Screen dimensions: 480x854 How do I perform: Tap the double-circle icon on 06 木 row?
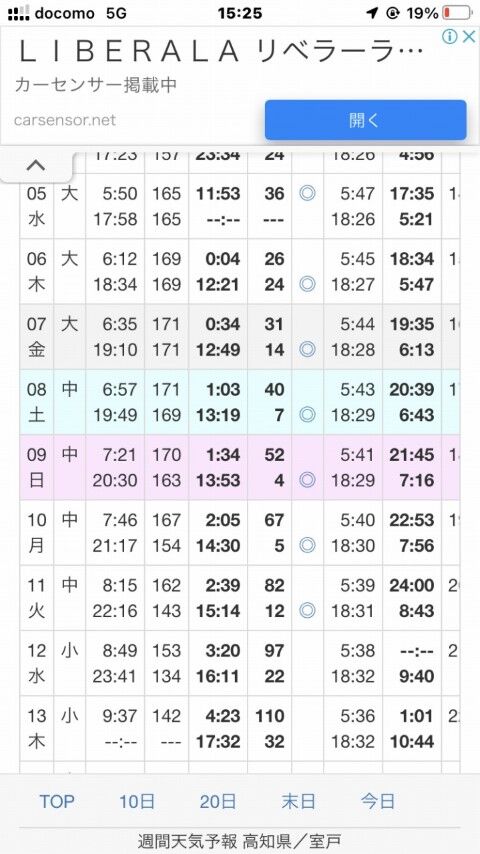pos(307,284)
